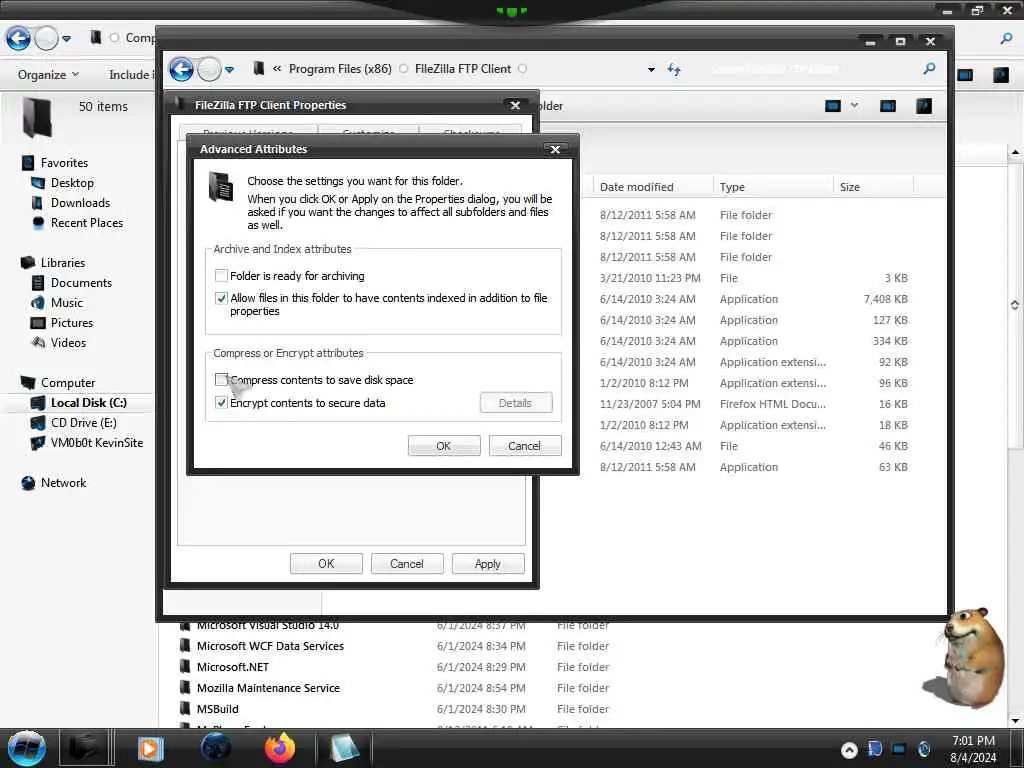Close the Advanced Attributes dialog
Viewport: 1024px width, 768px height.
pos(555,150)
